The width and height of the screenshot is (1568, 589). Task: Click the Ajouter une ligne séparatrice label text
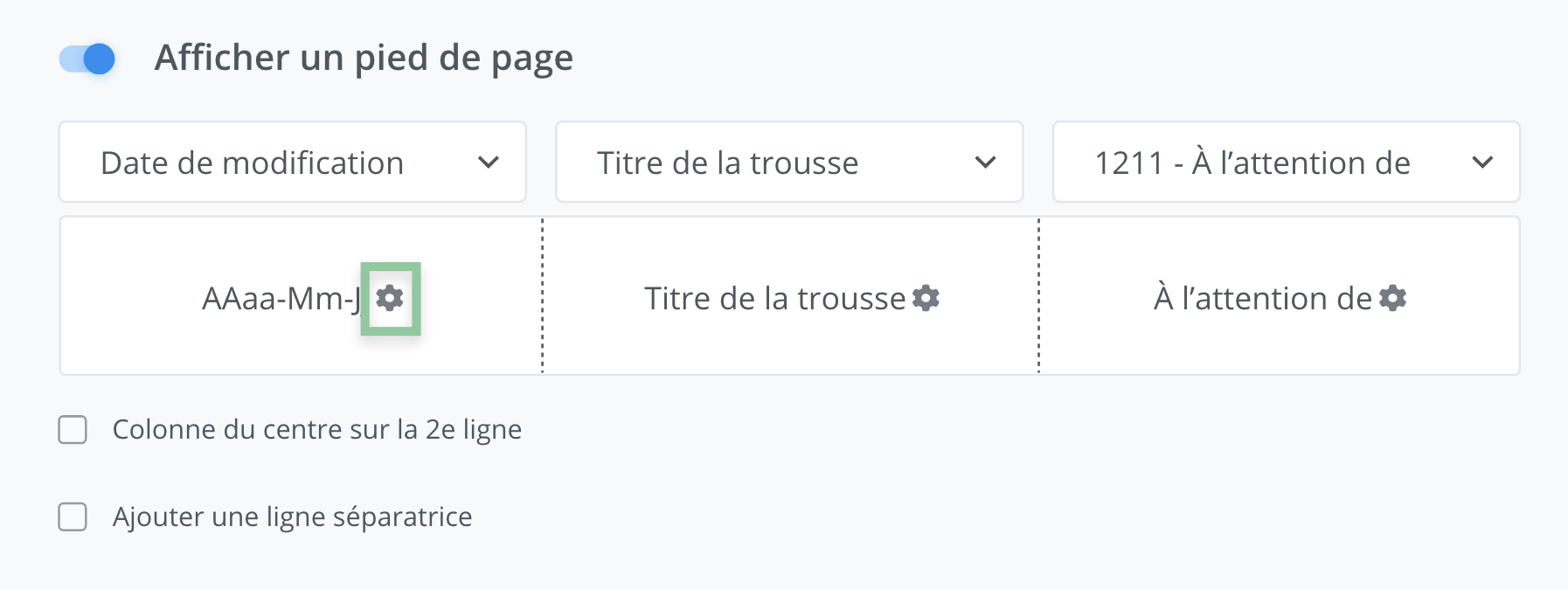(292, 517)
